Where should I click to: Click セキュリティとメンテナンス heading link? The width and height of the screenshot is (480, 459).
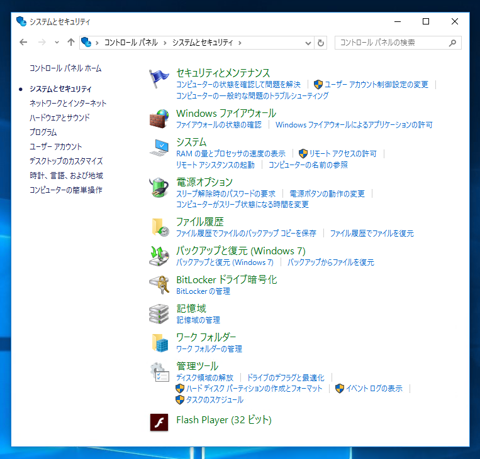pyautogui.click(x=223, y=73)
